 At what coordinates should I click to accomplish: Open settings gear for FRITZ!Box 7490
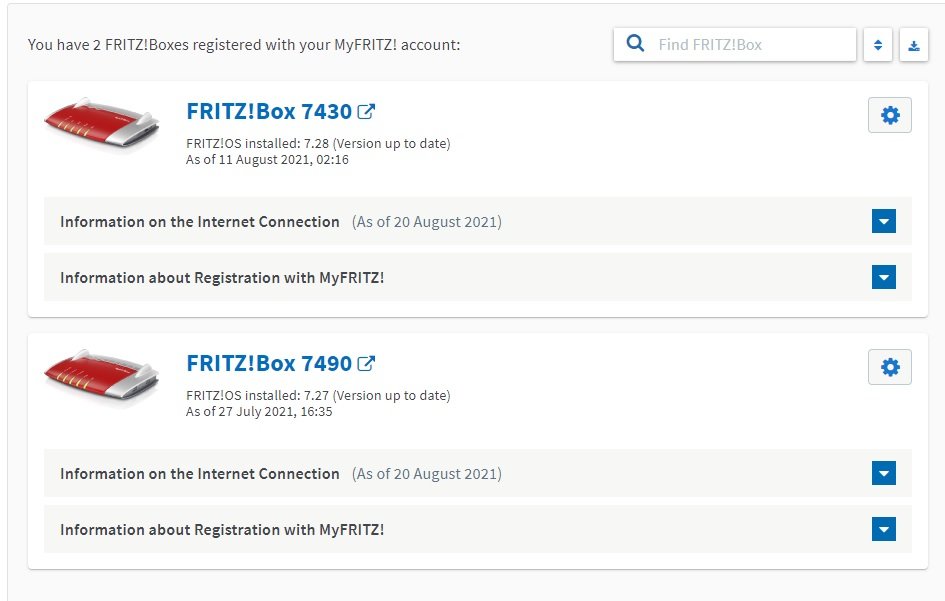(890, 367)
